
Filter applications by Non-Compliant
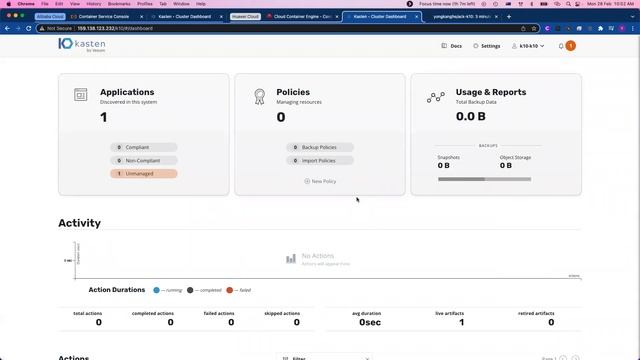[x=143, y=160]
